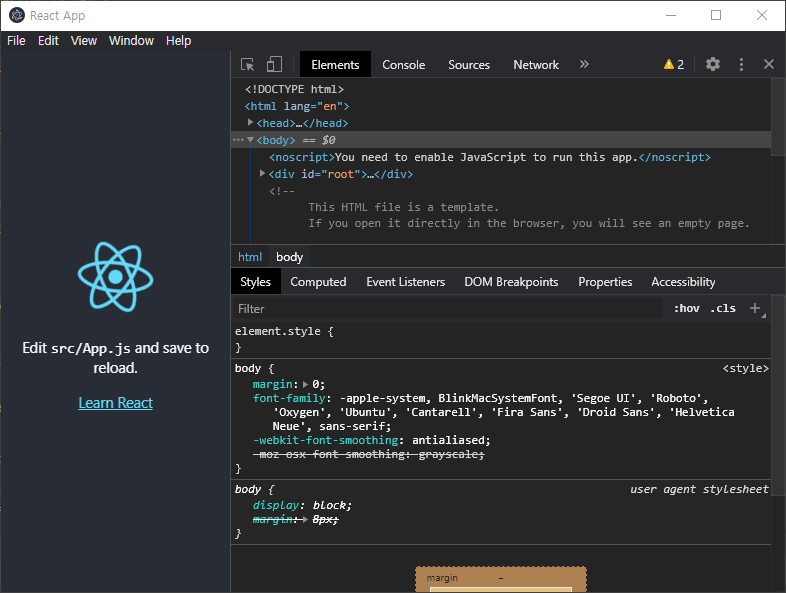This screenshot has width=786, height=593.
Task: Open the Event Listeners tab
Action: pyautogui.click(x=406, y=282)
